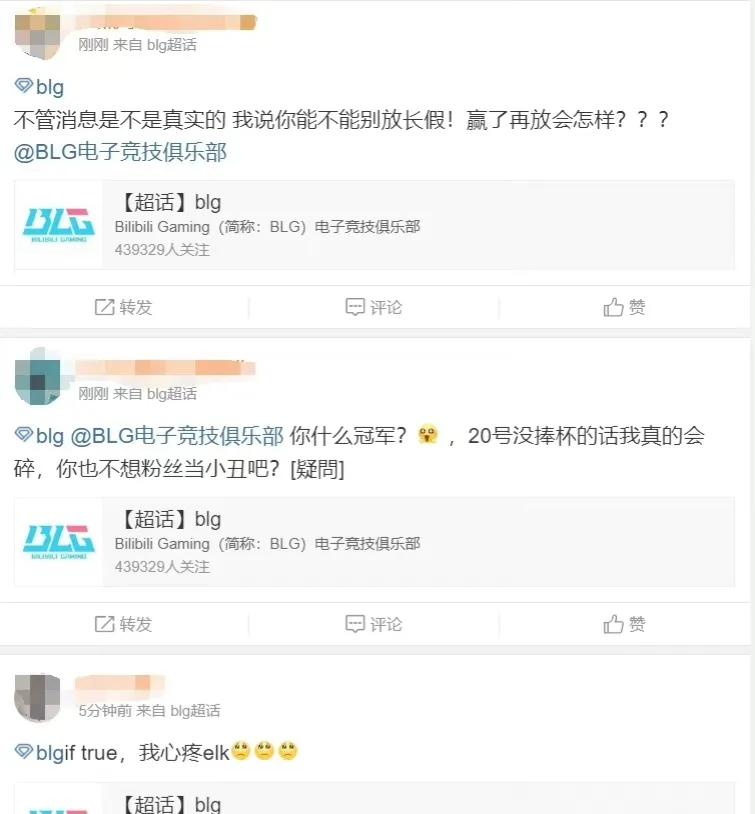The image size is (755, 814).
Task: Open the third post's author avatar
Action: (37, 698)
